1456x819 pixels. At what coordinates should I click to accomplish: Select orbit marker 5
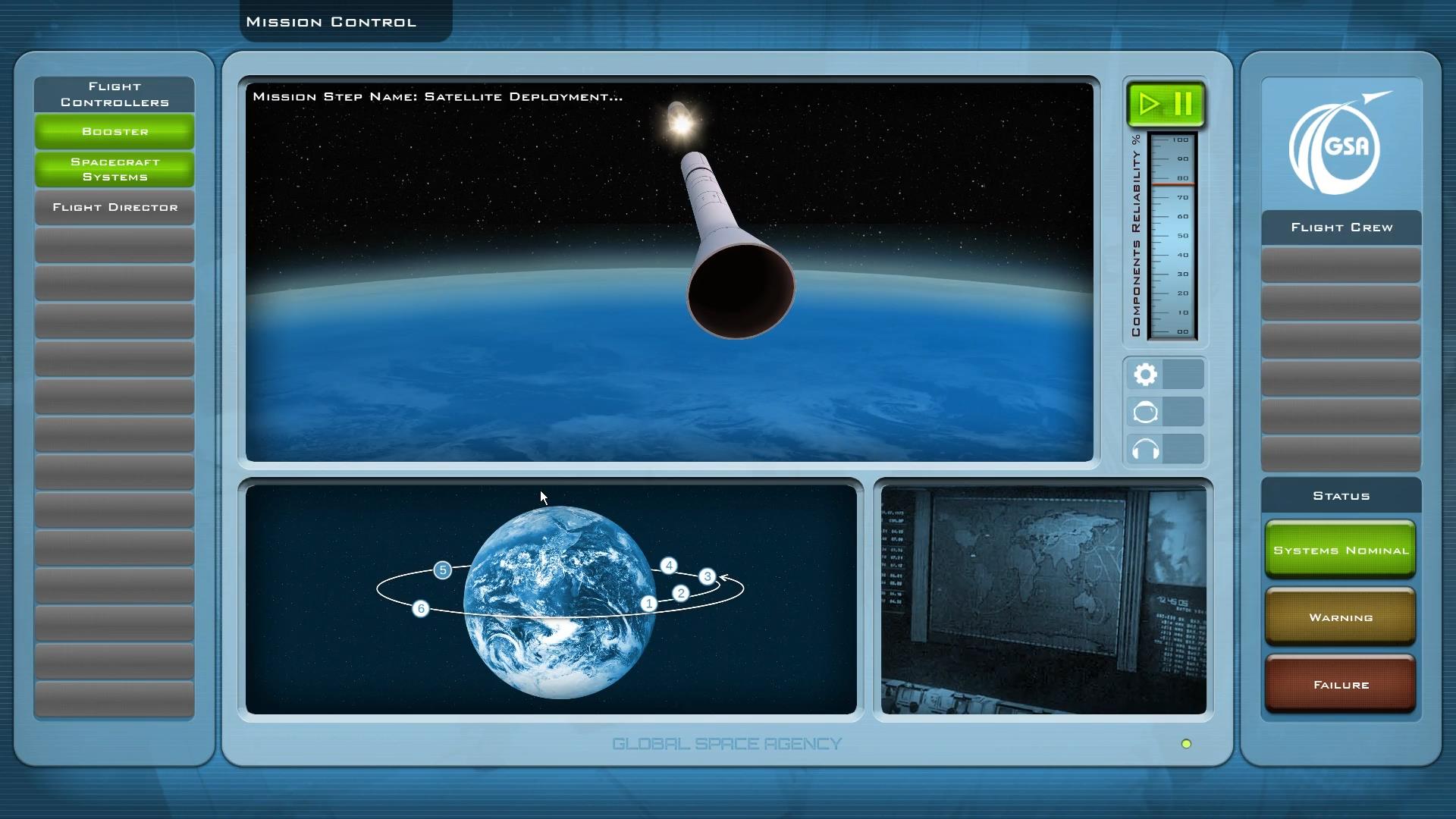443,570
